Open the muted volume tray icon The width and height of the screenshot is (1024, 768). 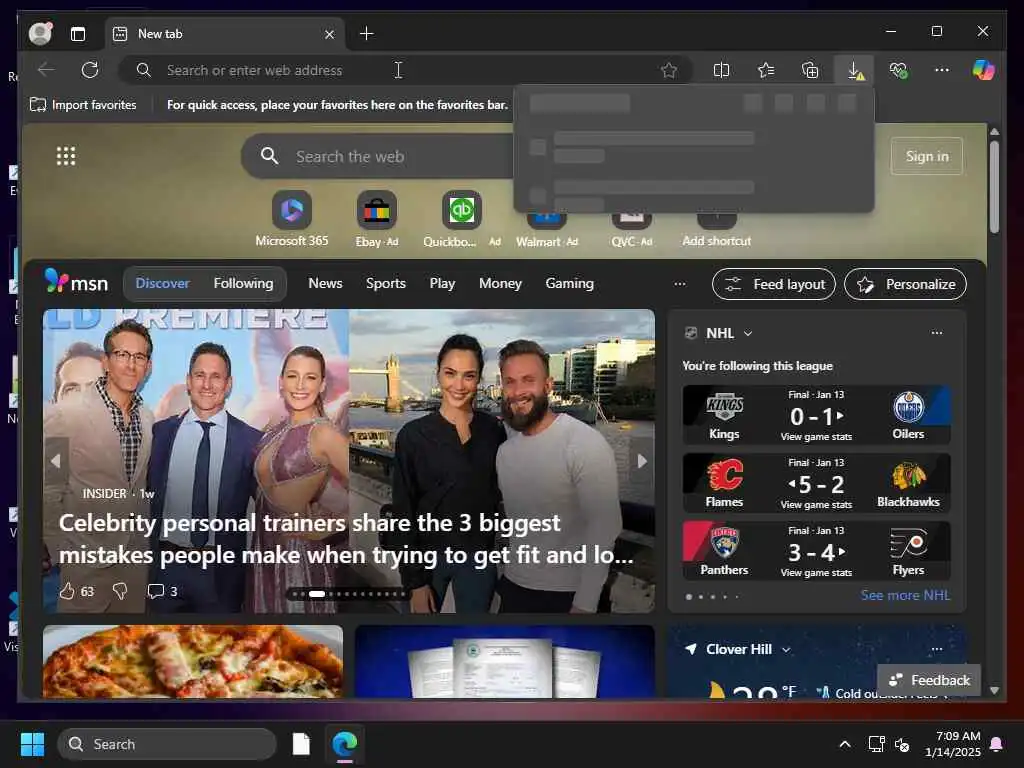point(902,744)
